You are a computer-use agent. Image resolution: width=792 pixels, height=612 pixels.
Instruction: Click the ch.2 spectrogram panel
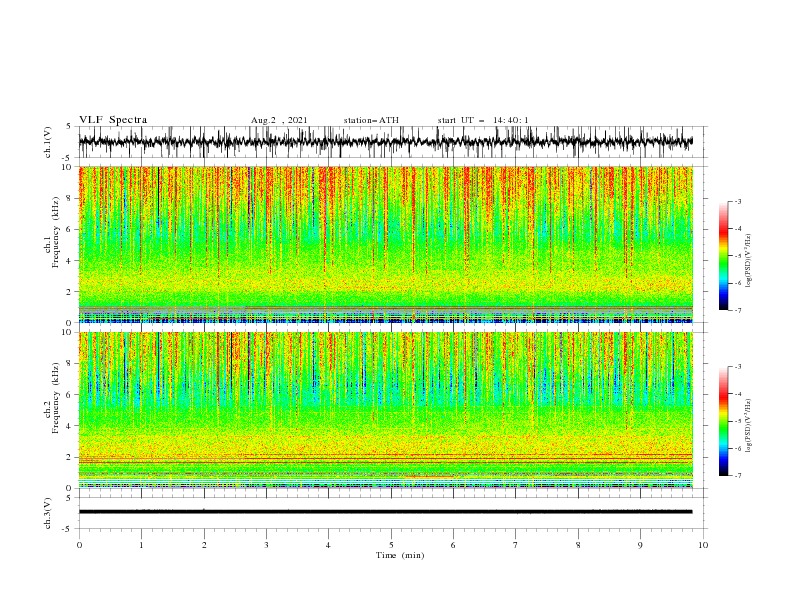point(385,410)
